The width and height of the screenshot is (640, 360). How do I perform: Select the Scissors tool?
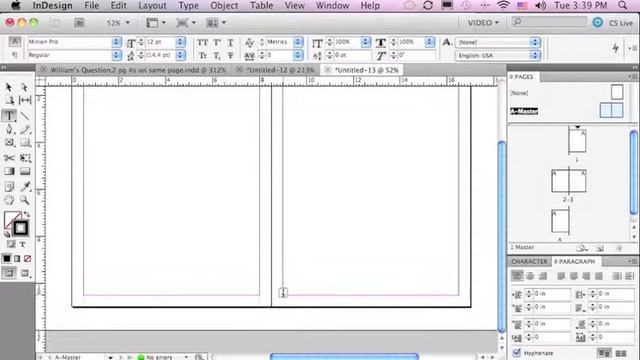point(9,158)
